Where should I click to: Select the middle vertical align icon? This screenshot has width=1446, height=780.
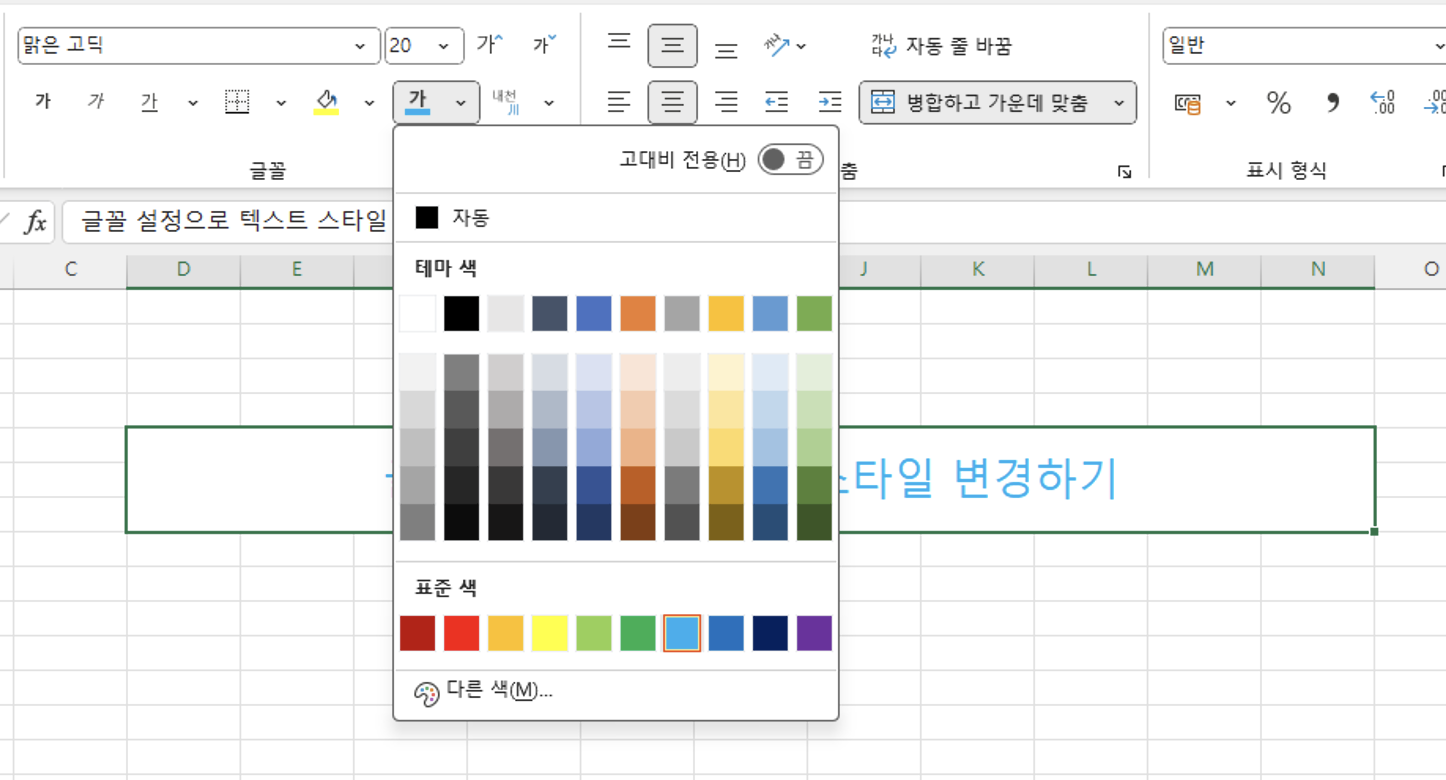[673, 45]
